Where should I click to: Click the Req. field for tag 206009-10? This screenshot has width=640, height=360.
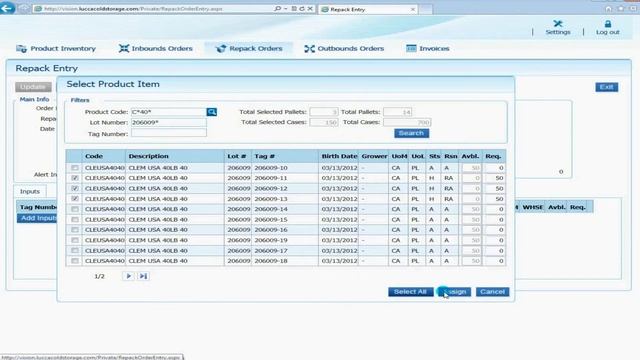[x=494, y=168]
